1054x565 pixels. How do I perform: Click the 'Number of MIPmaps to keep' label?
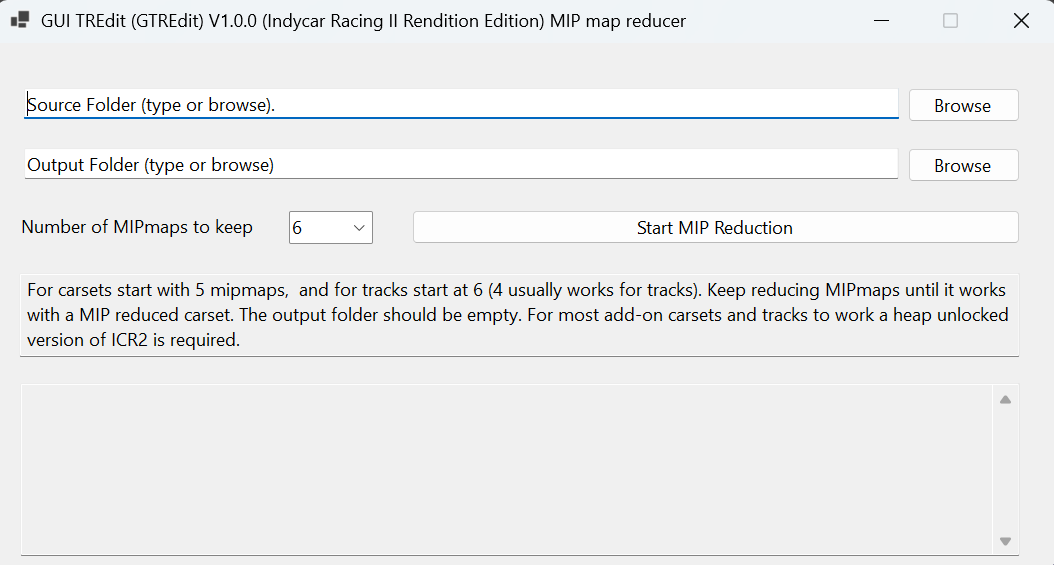pyautogui.click(x=137, y=227)
